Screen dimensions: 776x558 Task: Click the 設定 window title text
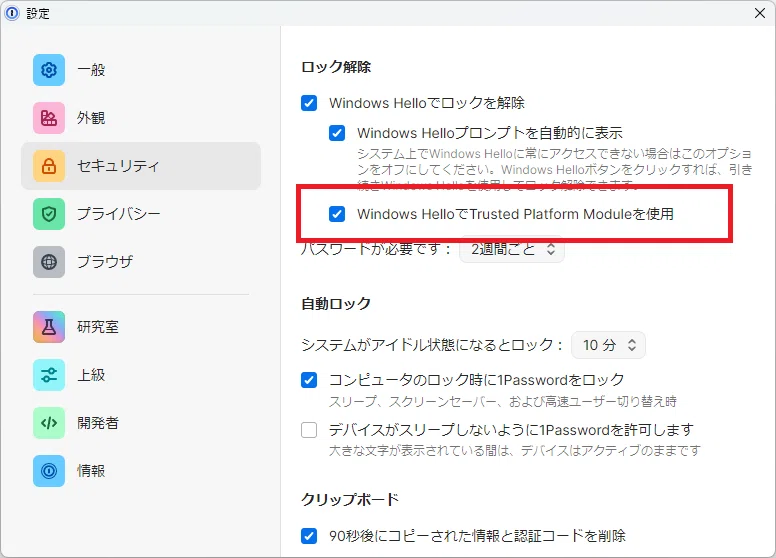tap(38, 13)
